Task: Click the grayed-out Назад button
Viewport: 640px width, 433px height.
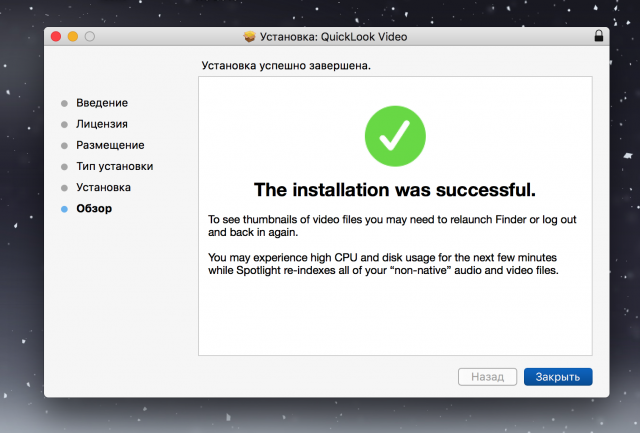Action: click(488, 377)
